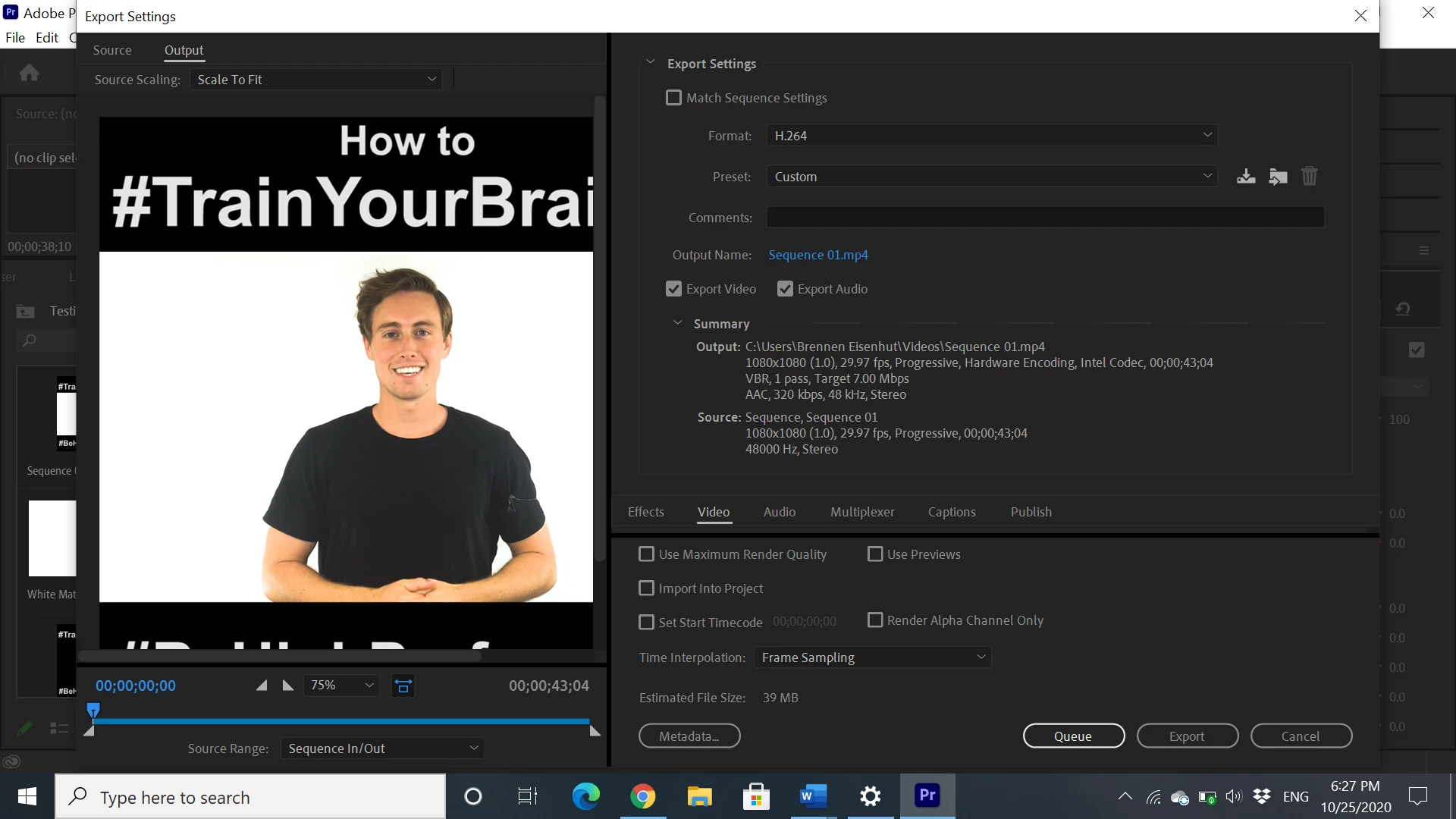Click the Import Preset icon
The height and width of the screenshot is (819, 1456).
pos(1278,177)
